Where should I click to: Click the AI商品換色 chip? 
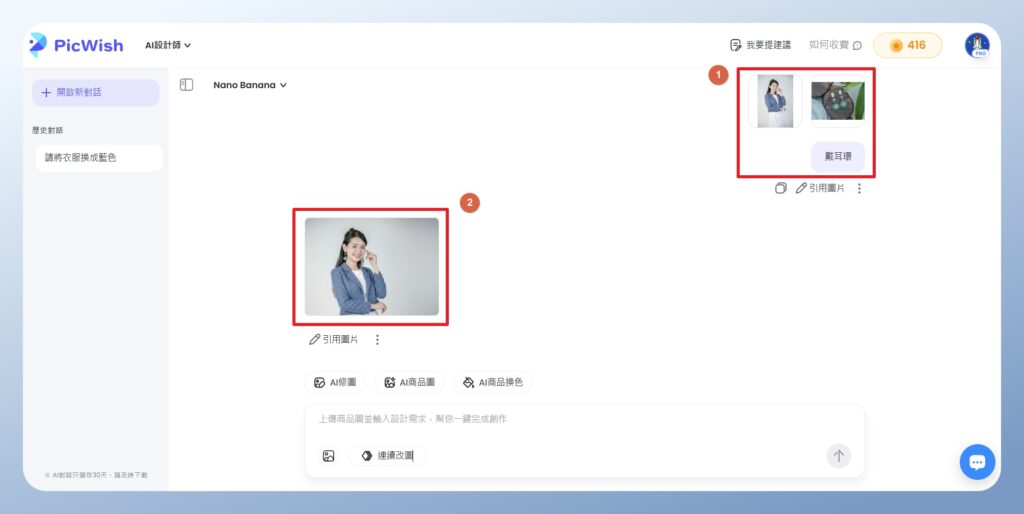click(493, 382)
